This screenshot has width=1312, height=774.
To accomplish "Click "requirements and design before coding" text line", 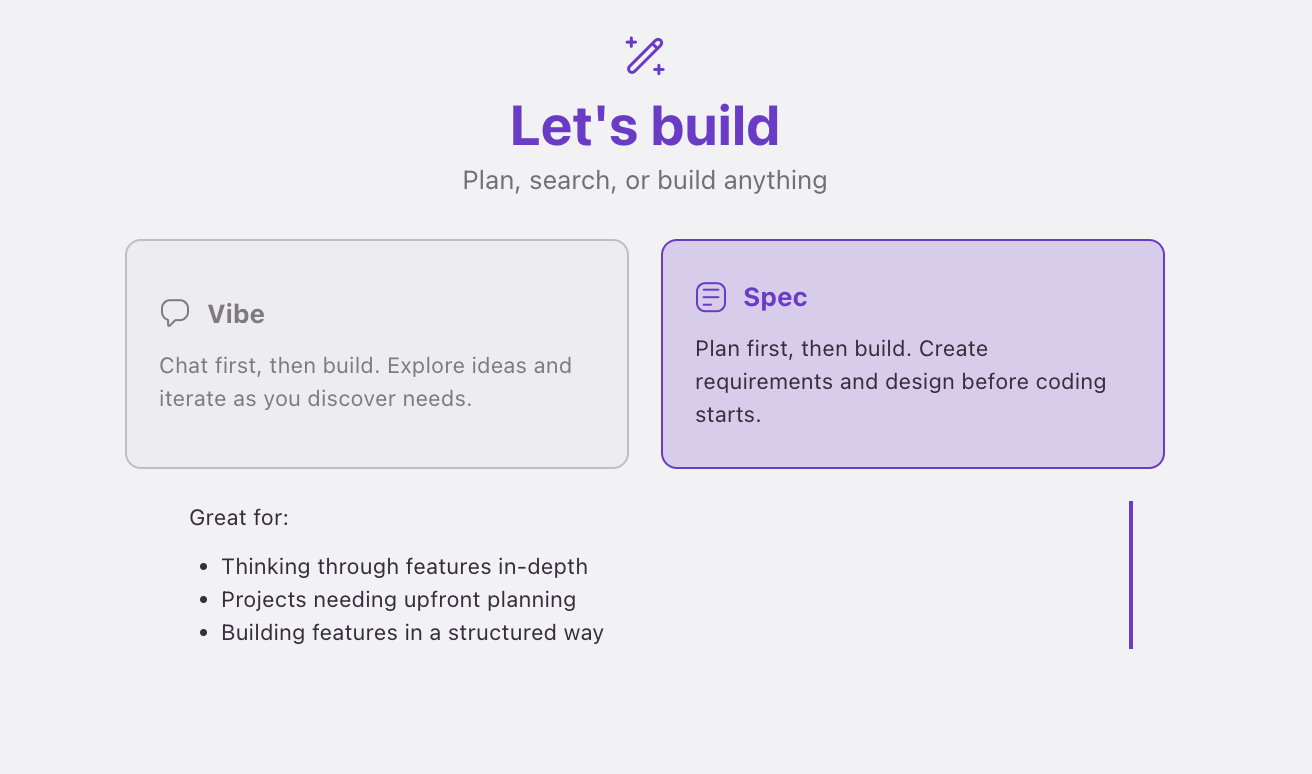I will (901, 382).
